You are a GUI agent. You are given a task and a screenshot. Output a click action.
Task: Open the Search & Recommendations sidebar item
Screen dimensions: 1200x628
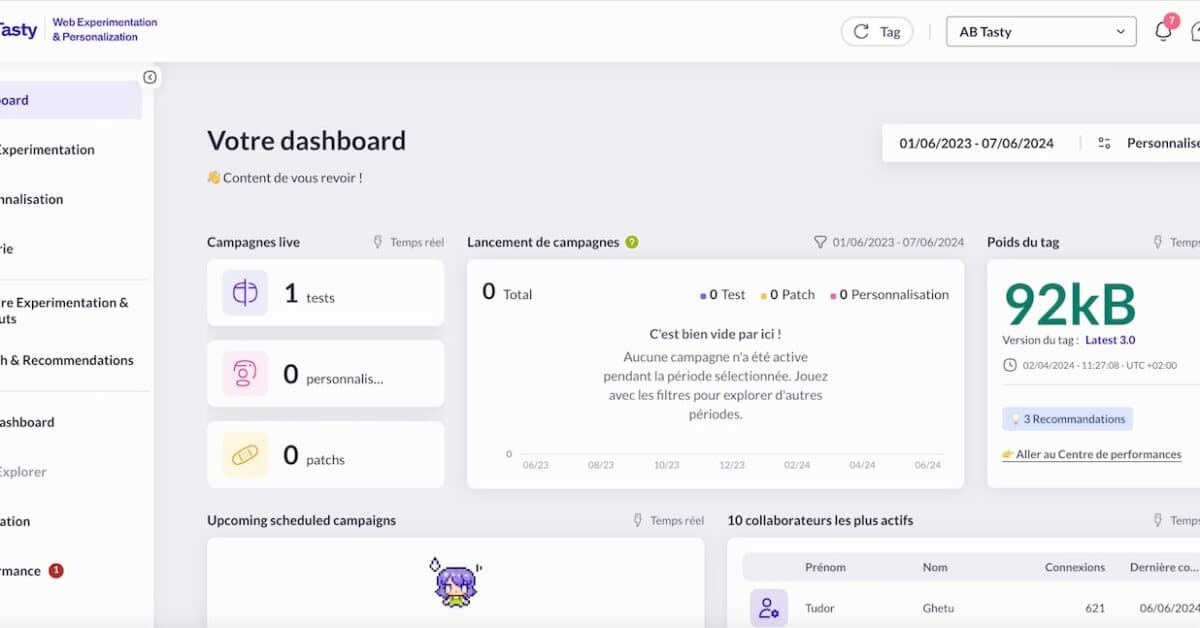pos(66,360)
